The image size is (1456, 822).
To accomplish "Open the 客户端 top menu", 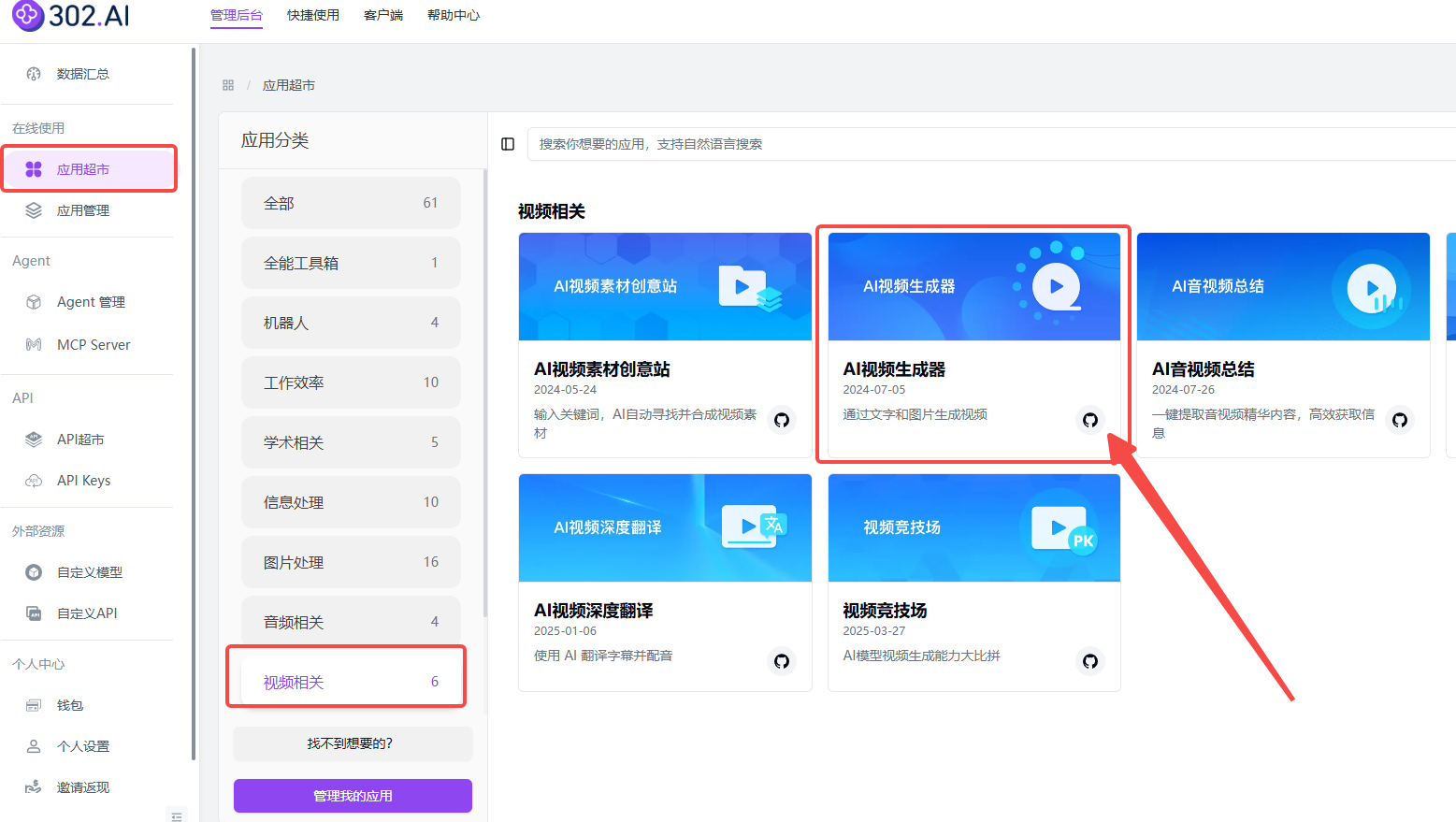I will (x=383, y=15).
